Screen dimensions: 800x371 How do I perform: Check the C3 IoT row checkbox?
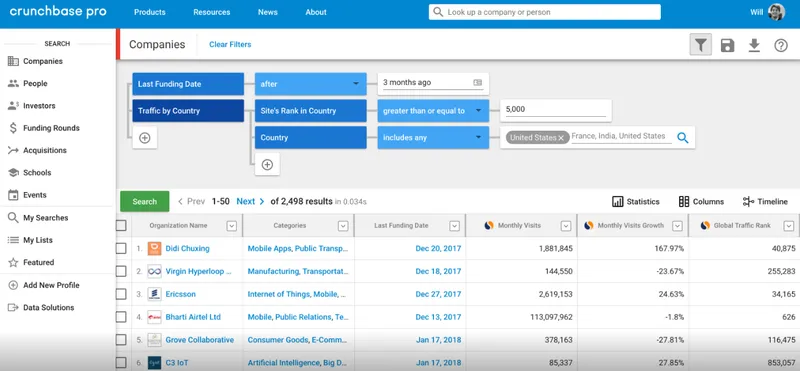click(x=121, y=363)
